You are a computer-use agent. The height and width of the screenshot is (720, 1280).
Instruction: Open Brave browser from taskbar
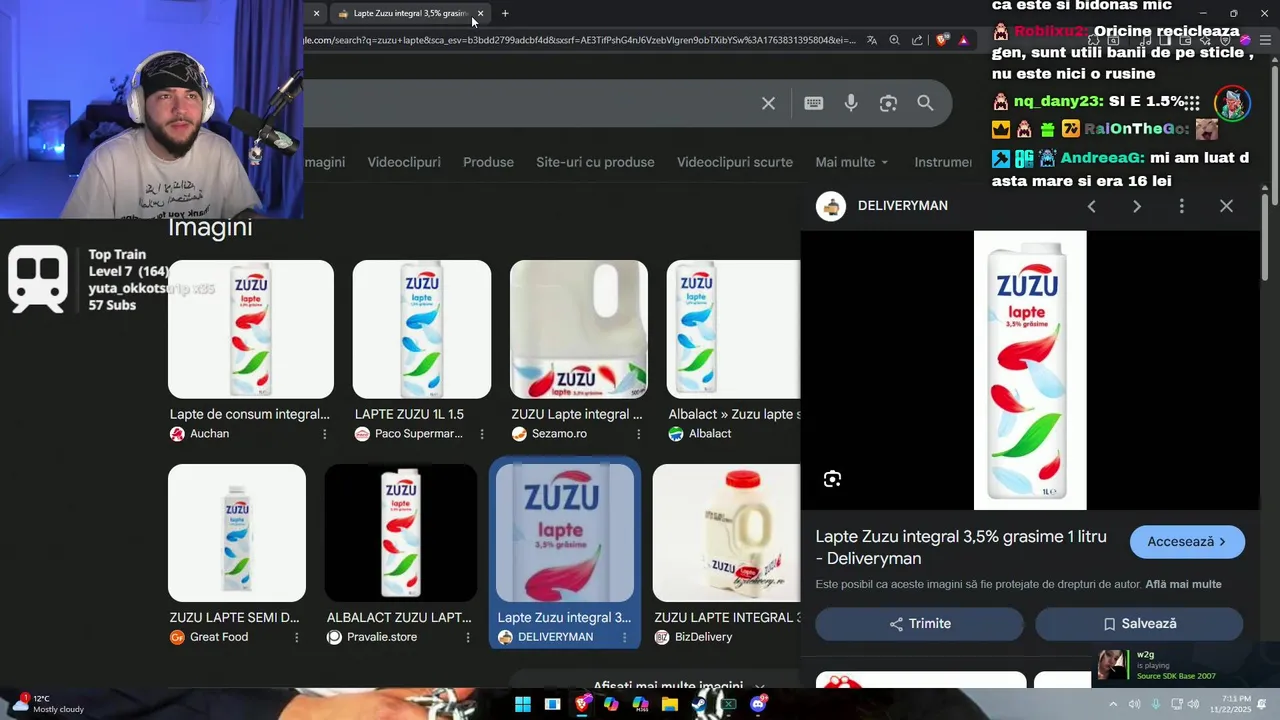coord(582,704)
